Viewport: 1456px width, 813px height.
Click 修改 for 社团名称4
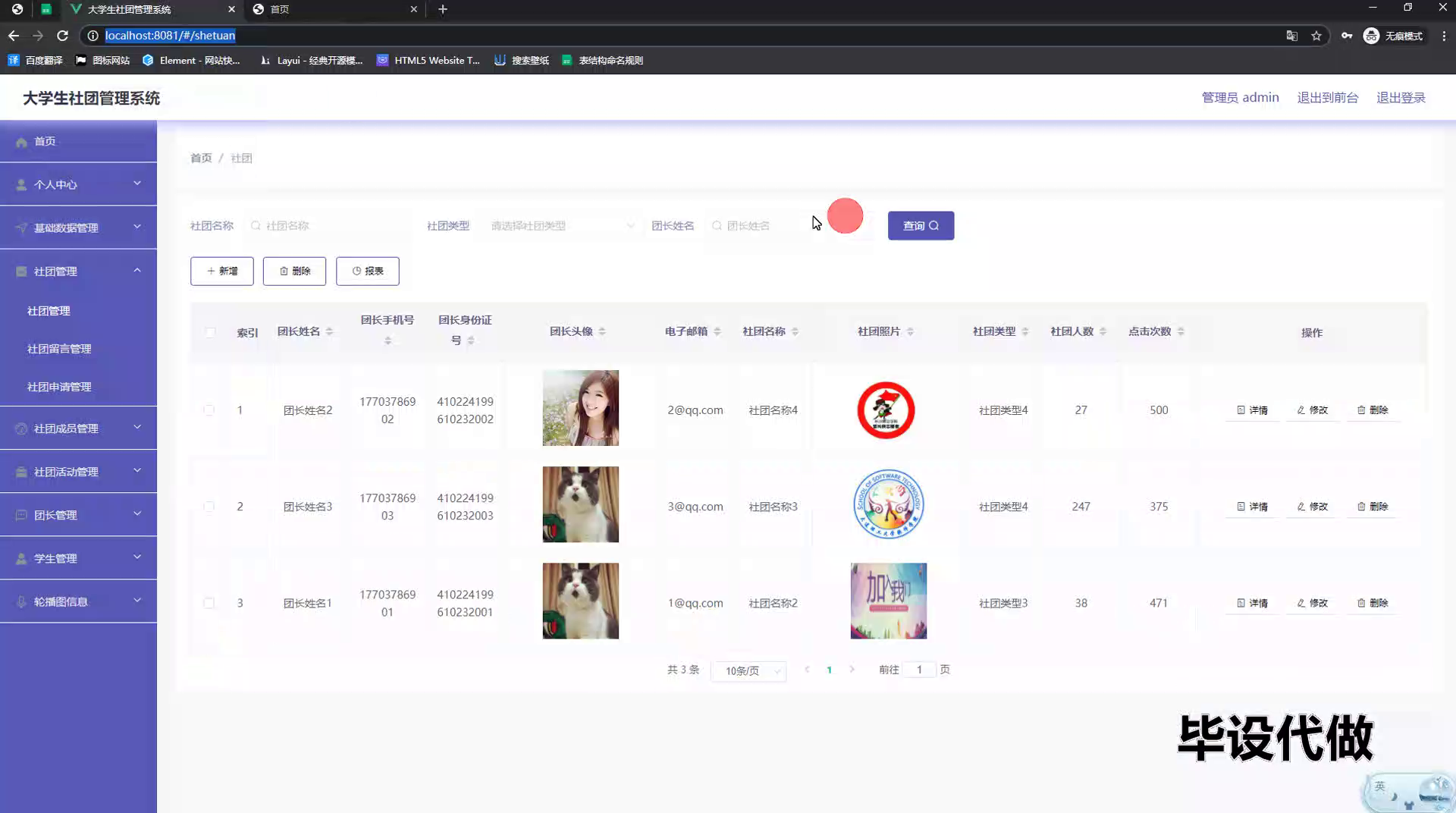coord(1312,410)
